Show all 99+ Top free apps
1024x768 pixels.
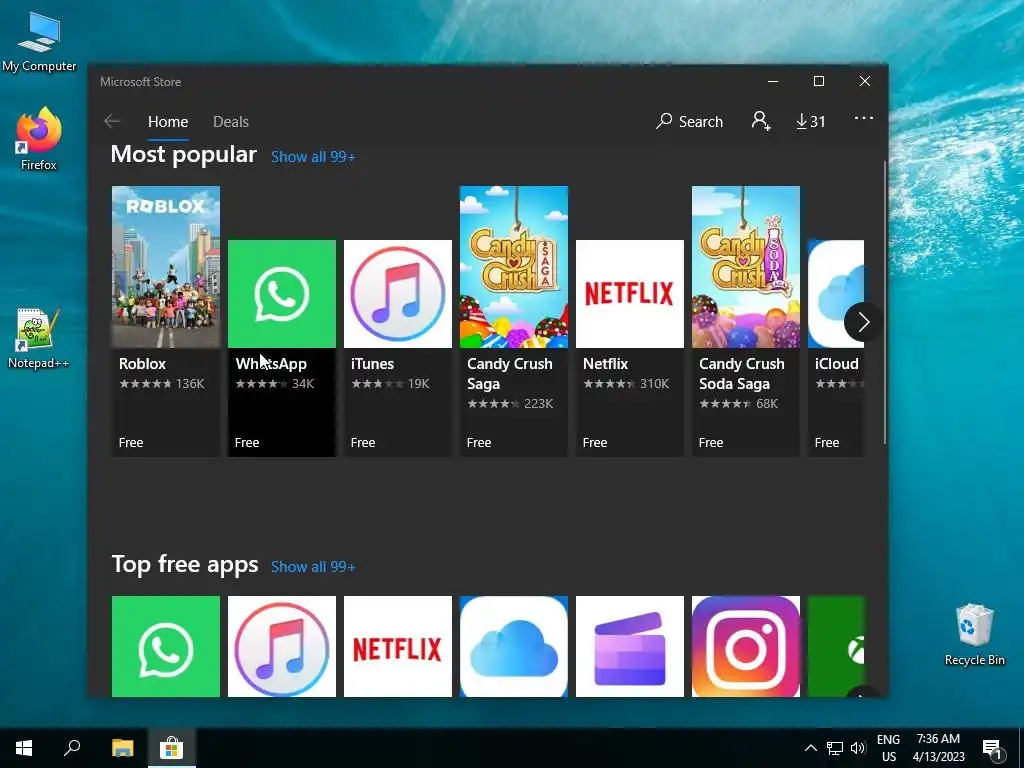[313, 567]
